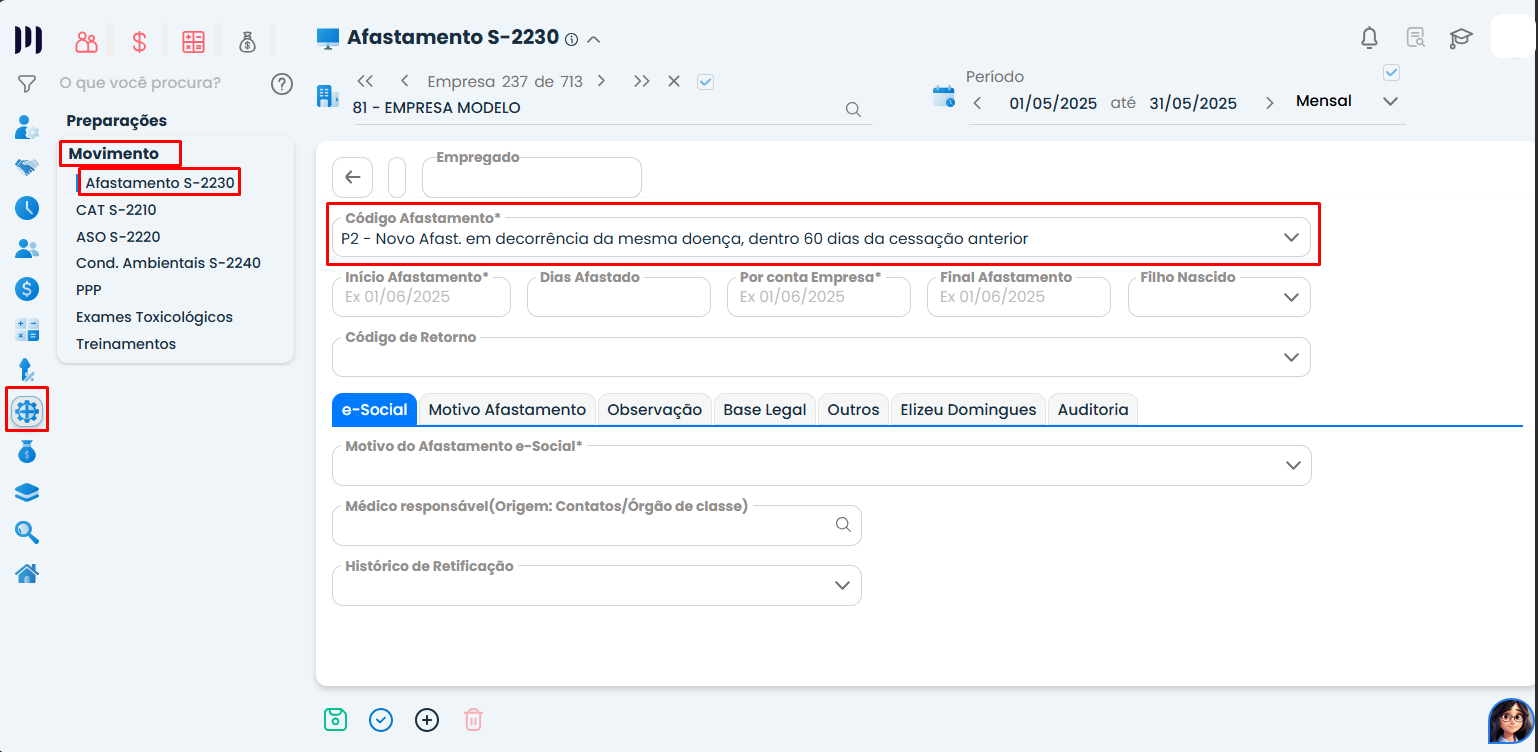Switch to the Motivo Afastamento tab

pos(507,409)
